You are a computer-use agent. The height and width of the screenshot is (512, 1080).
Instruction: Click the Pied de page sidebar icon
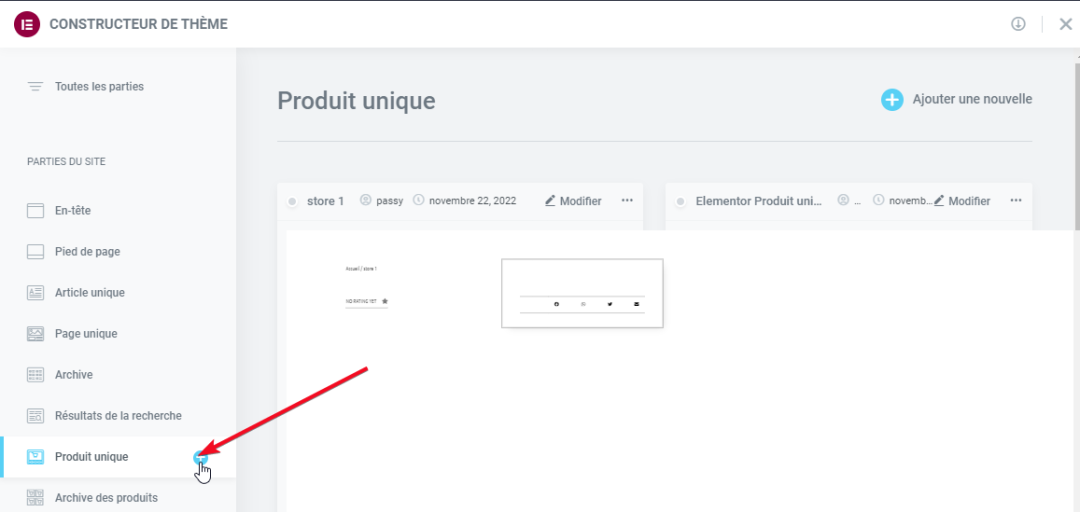coord(36,252)
